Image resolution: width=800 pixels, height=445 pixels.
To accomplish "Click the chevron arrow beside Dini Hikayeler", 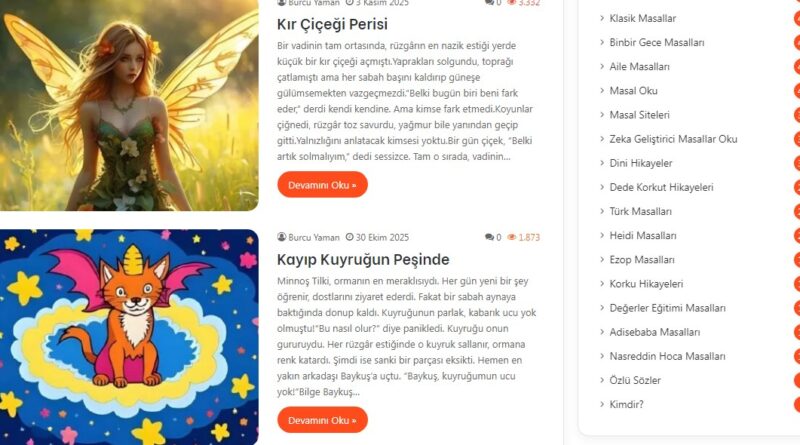I will 602,163.
